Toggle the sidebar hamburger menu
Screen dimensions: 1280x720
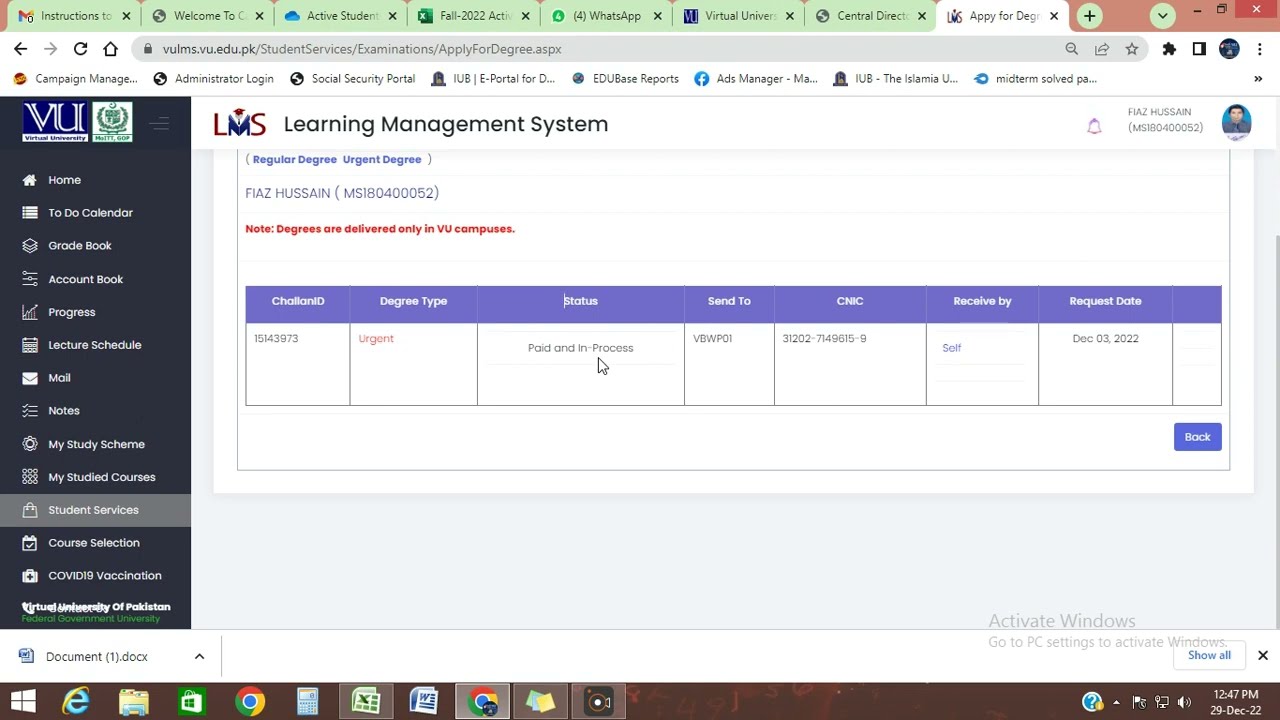pos(159,124)
